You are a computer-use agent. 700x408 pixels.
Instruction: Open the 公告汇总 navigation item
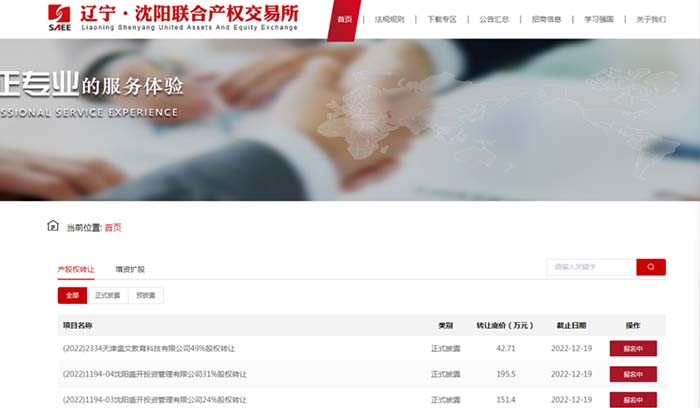494,19
